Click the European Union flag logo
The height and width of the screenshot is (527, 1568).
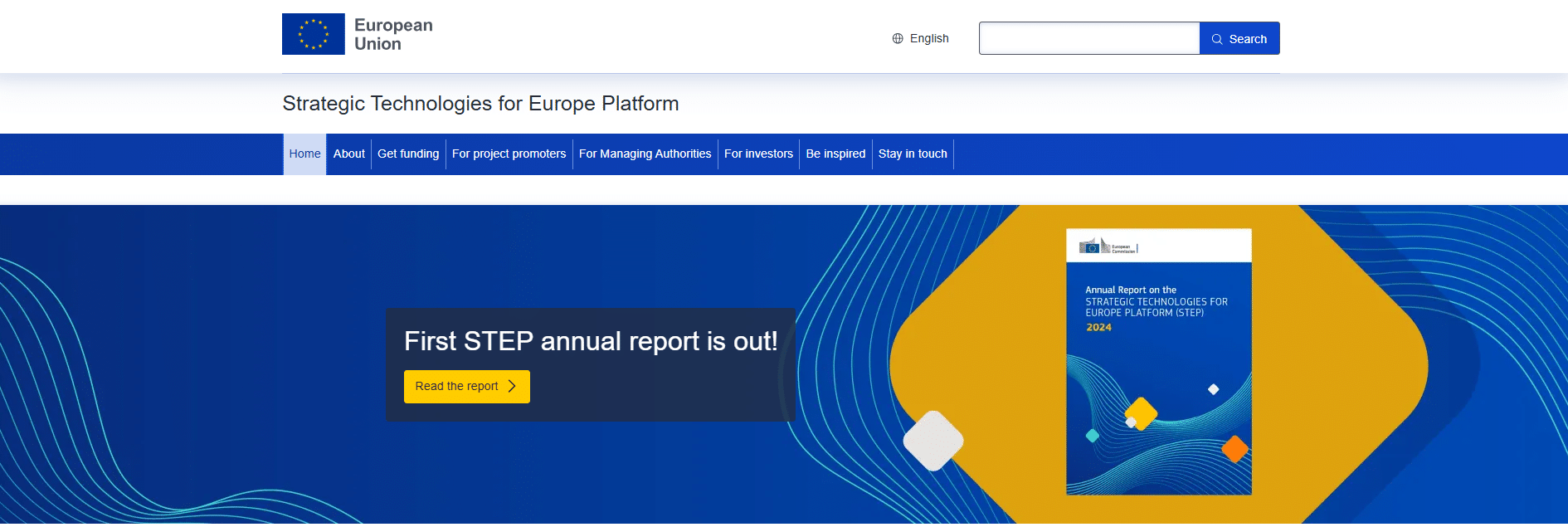pos(313,34)
